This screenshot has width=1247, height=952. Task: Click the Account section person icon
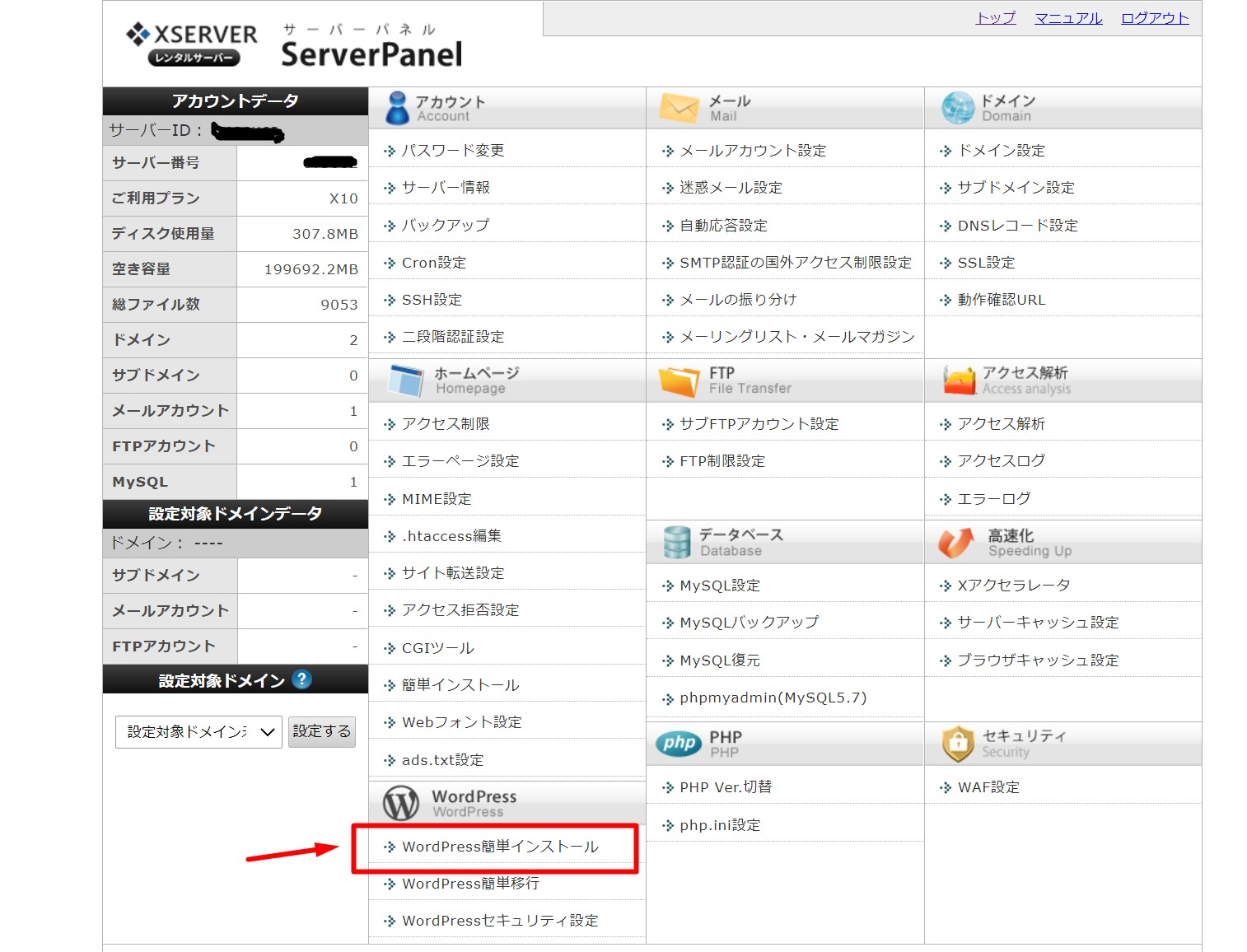click(397, 108)
